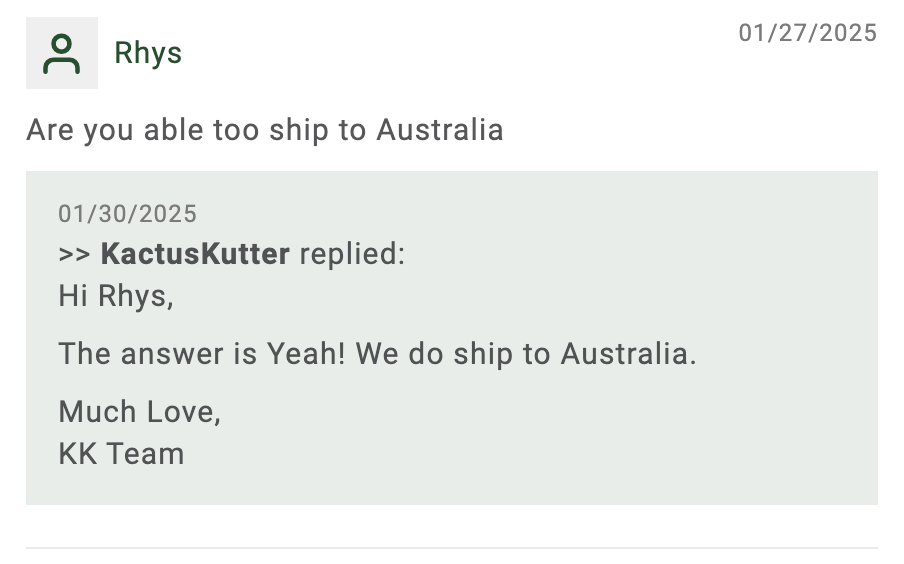Select the question text about shipping
Screen dimensions: 904x564
click(x=265, y=130)
